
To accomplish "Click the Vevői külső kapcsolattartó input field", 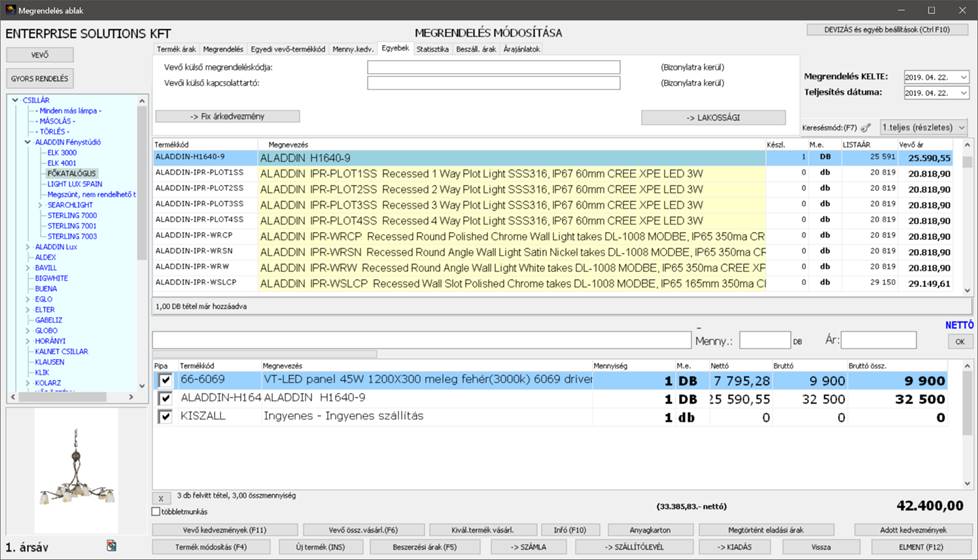I will (x=493, y=83).
